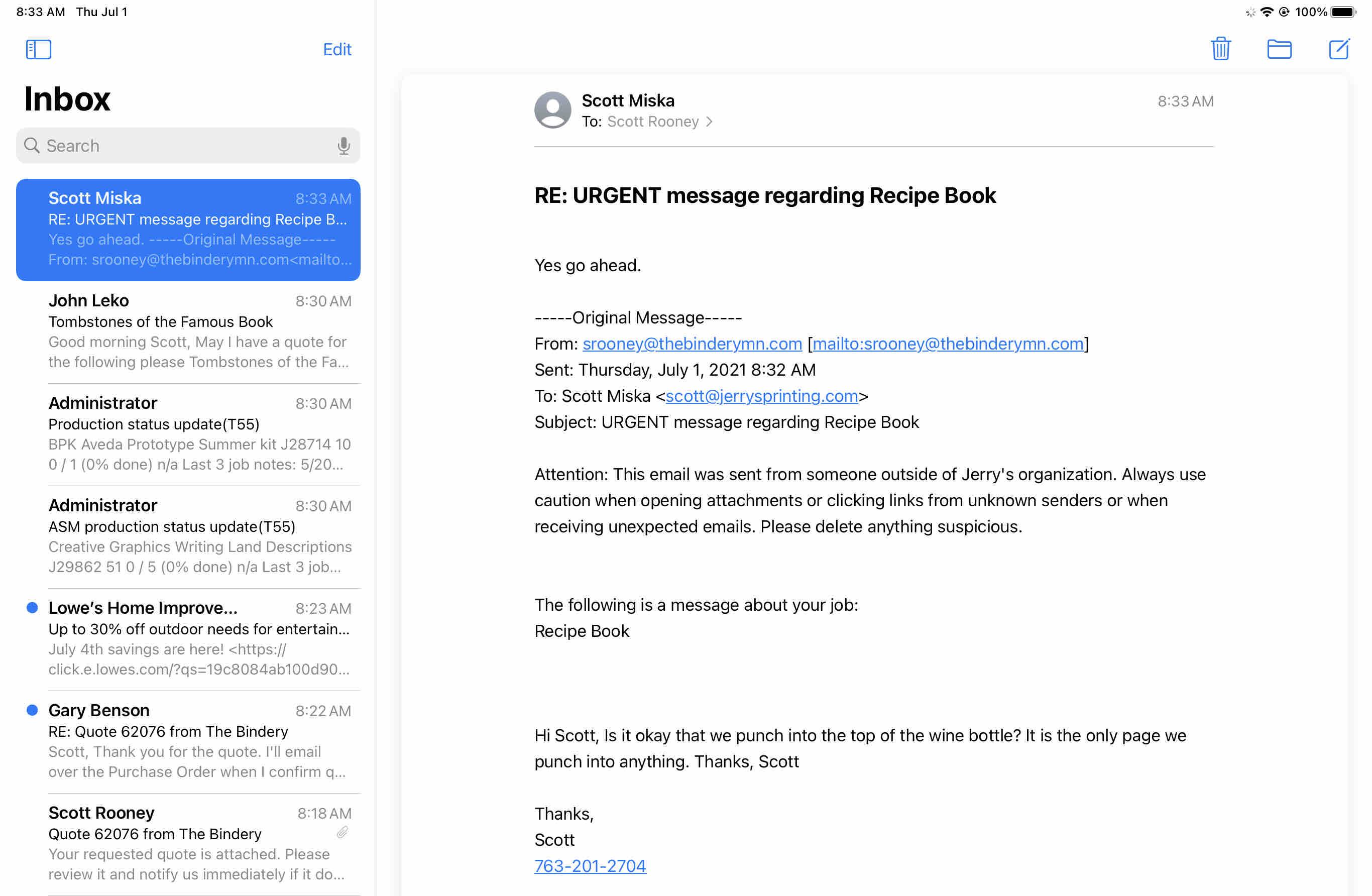Click the magnifying glass search icon

click(32, 146)
